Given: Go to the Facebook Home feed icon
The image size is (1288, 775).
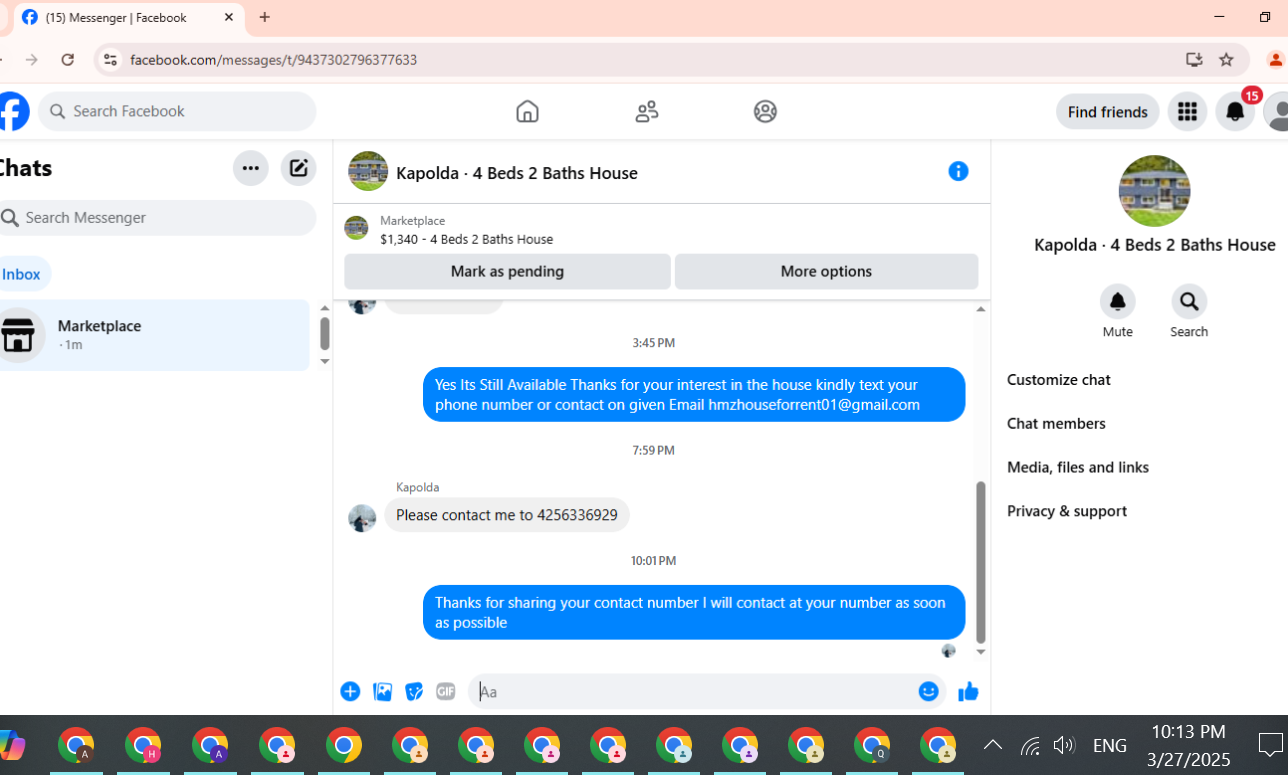Looking at the screenshot, I should click(527, 111).
